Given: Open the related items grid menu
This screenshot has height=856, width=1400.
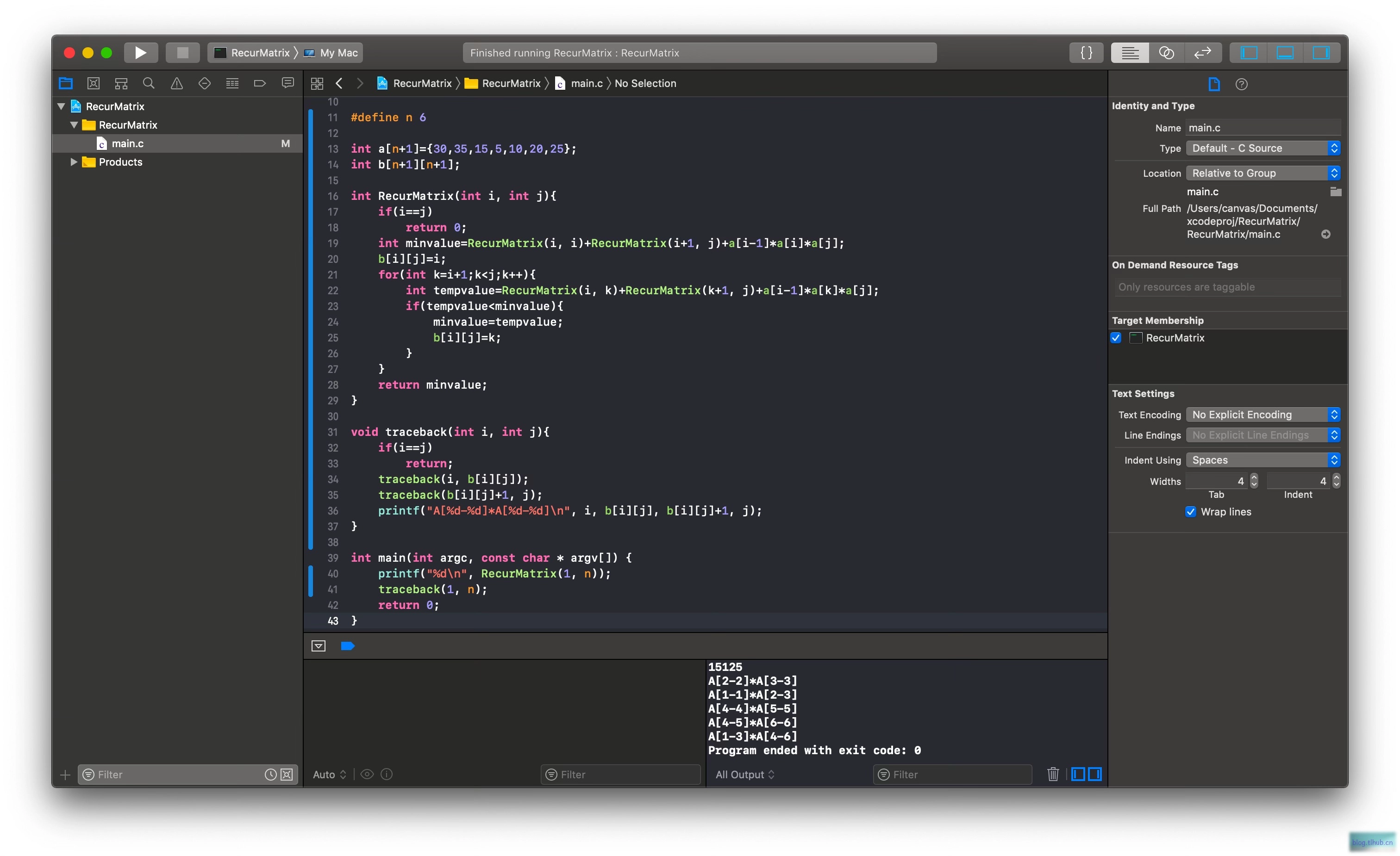Looking at the screenshot, I should (x=317, y=83).
